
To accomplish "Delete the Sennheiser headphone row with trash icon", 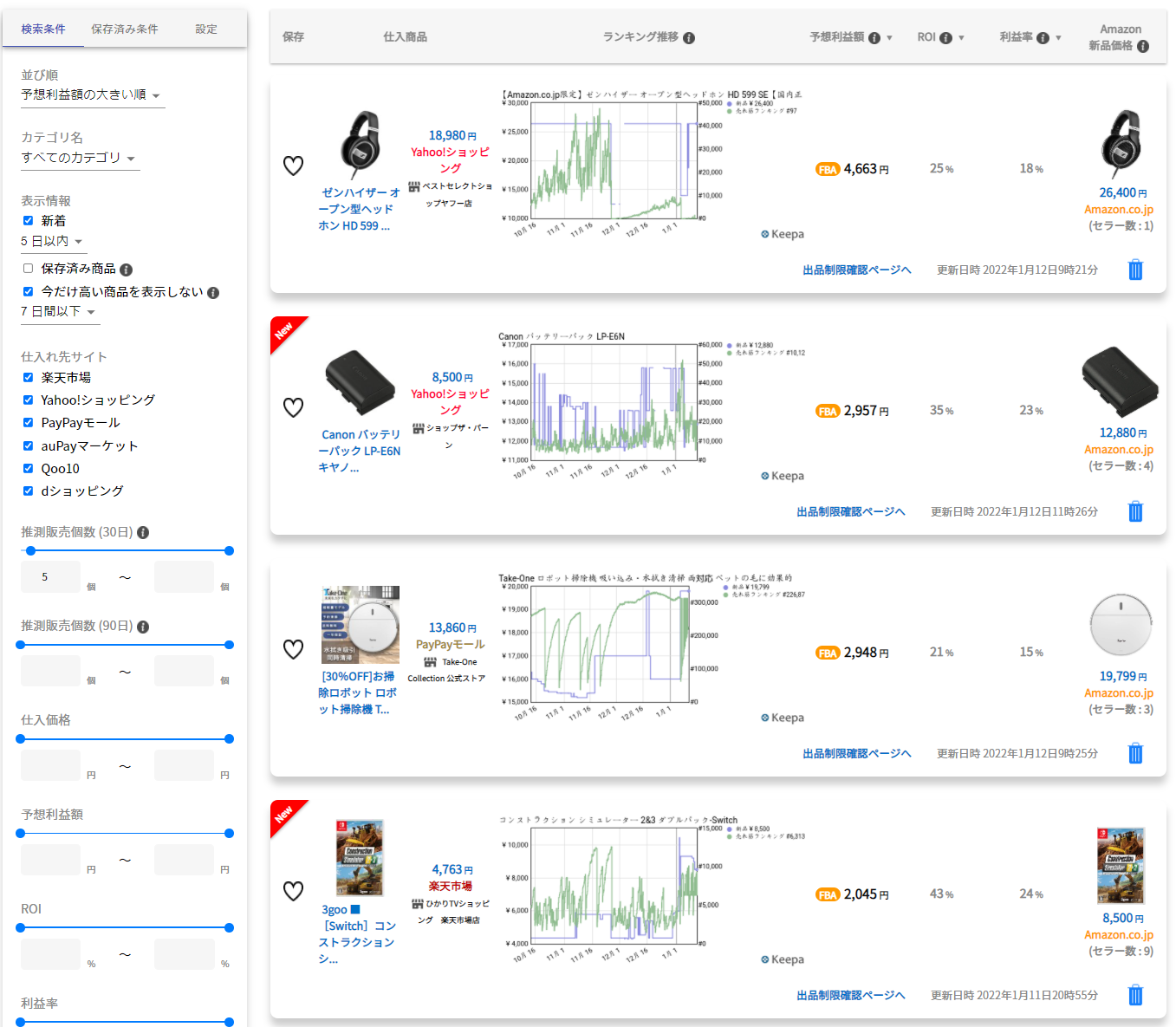I will (x=1135, y=270).
